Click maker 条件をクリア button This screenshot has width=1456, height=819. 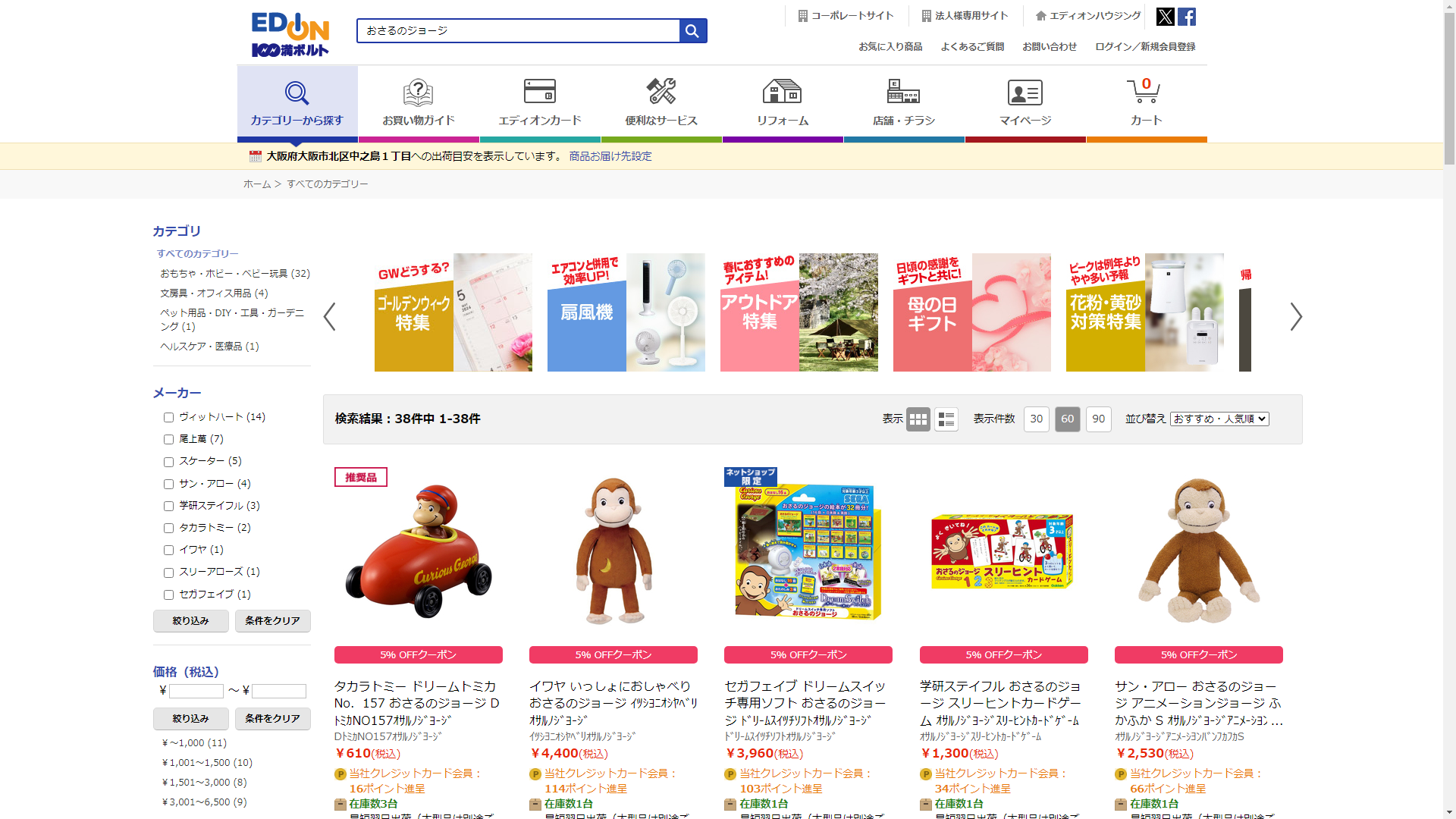point(272,621)
